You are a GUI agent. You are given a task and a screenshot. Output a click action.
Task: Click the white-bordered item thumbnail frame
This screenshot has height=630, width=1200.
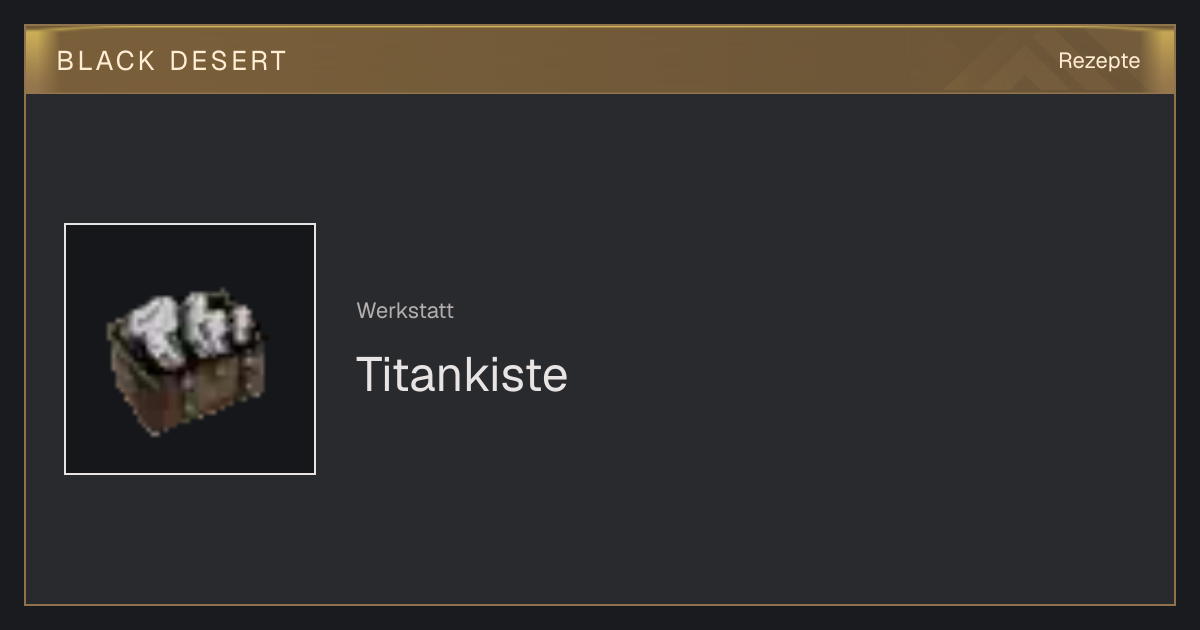point(190,349)
